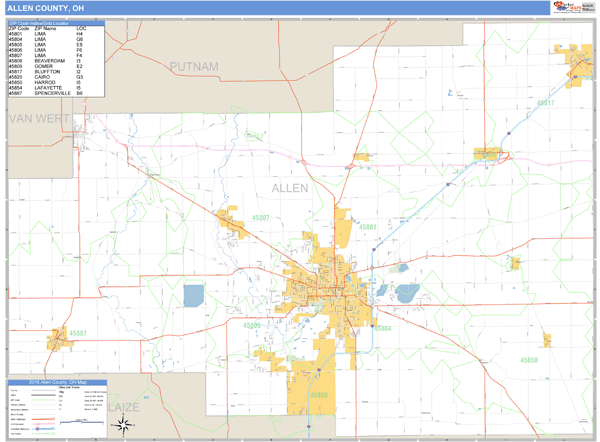Click the 45817 ZIP code label

pos(545,104)
